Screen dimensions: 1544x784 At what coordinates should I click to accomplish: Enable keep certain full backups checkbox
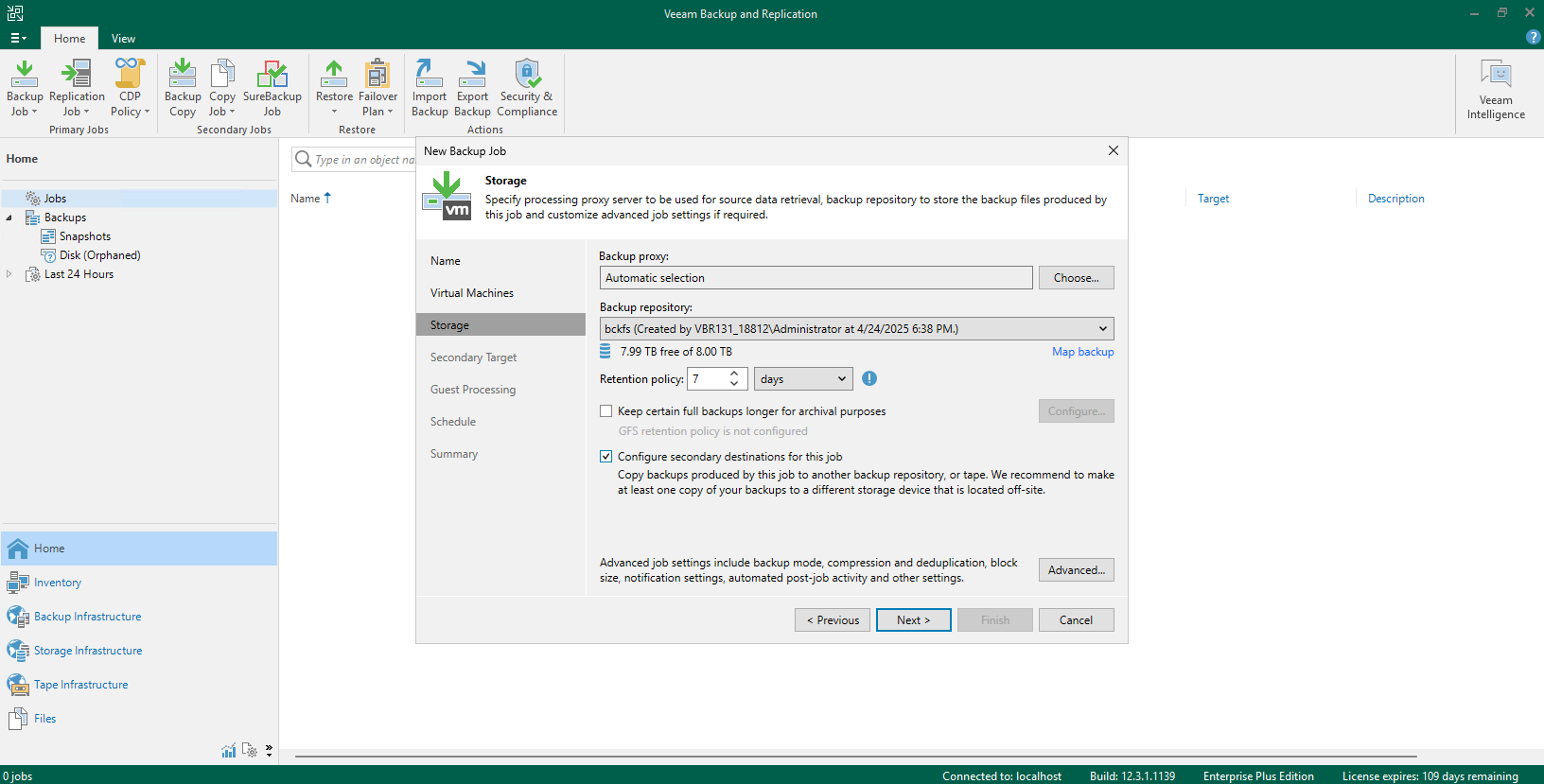click(605, 411)
